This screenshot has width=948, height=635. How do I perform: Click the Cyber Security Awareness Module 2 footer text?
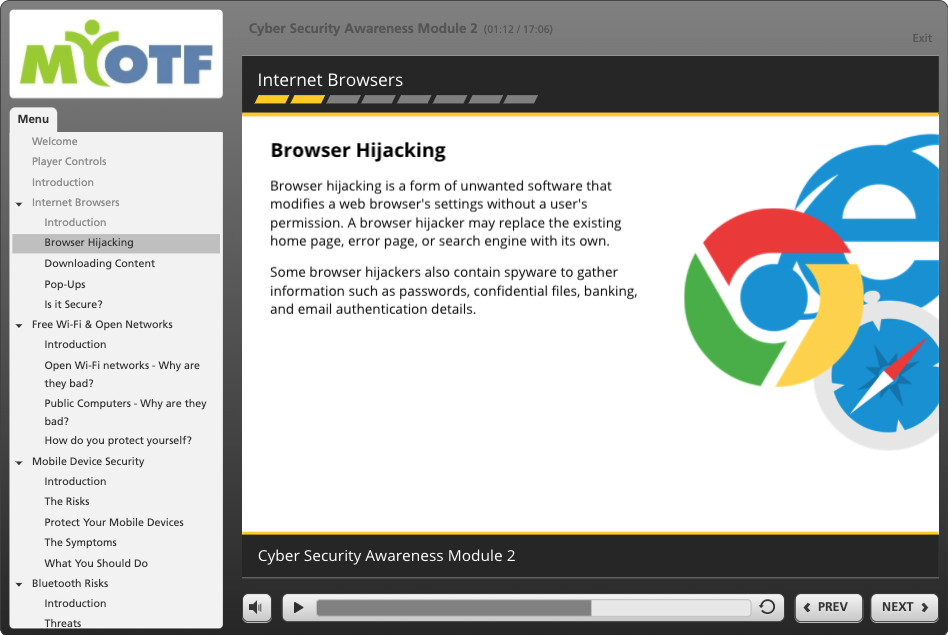pyautogui.click(x=386, y=556)
